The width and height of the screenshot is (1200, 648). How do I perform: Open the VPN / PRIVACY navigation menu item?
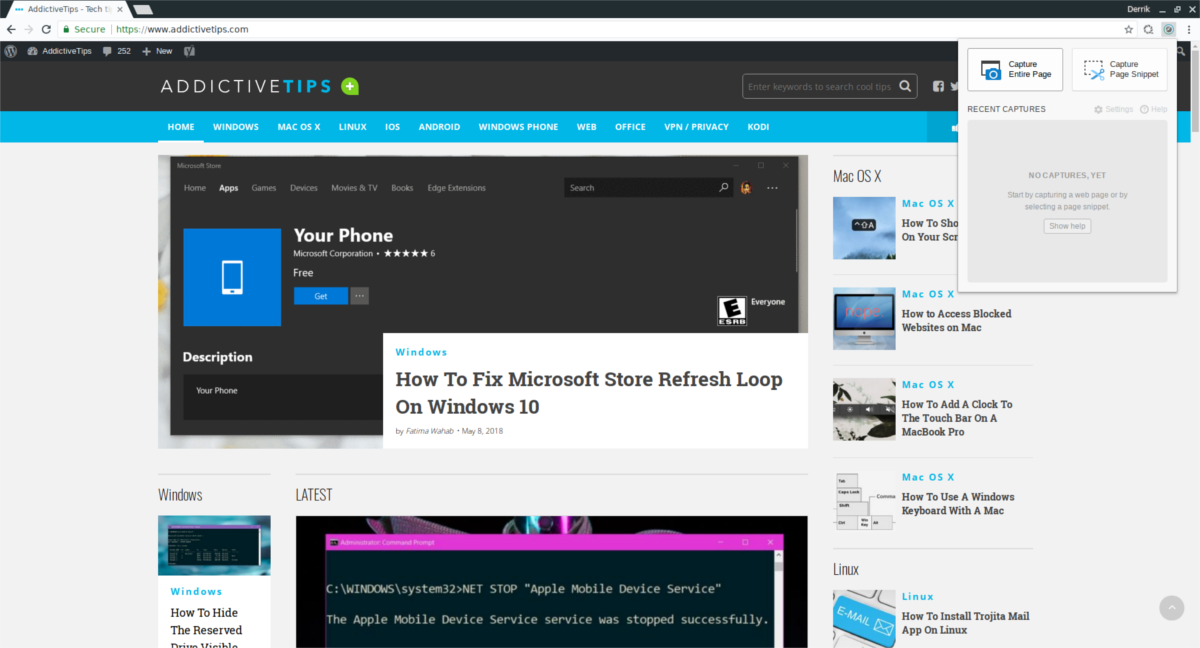click(x=696, y=127)
